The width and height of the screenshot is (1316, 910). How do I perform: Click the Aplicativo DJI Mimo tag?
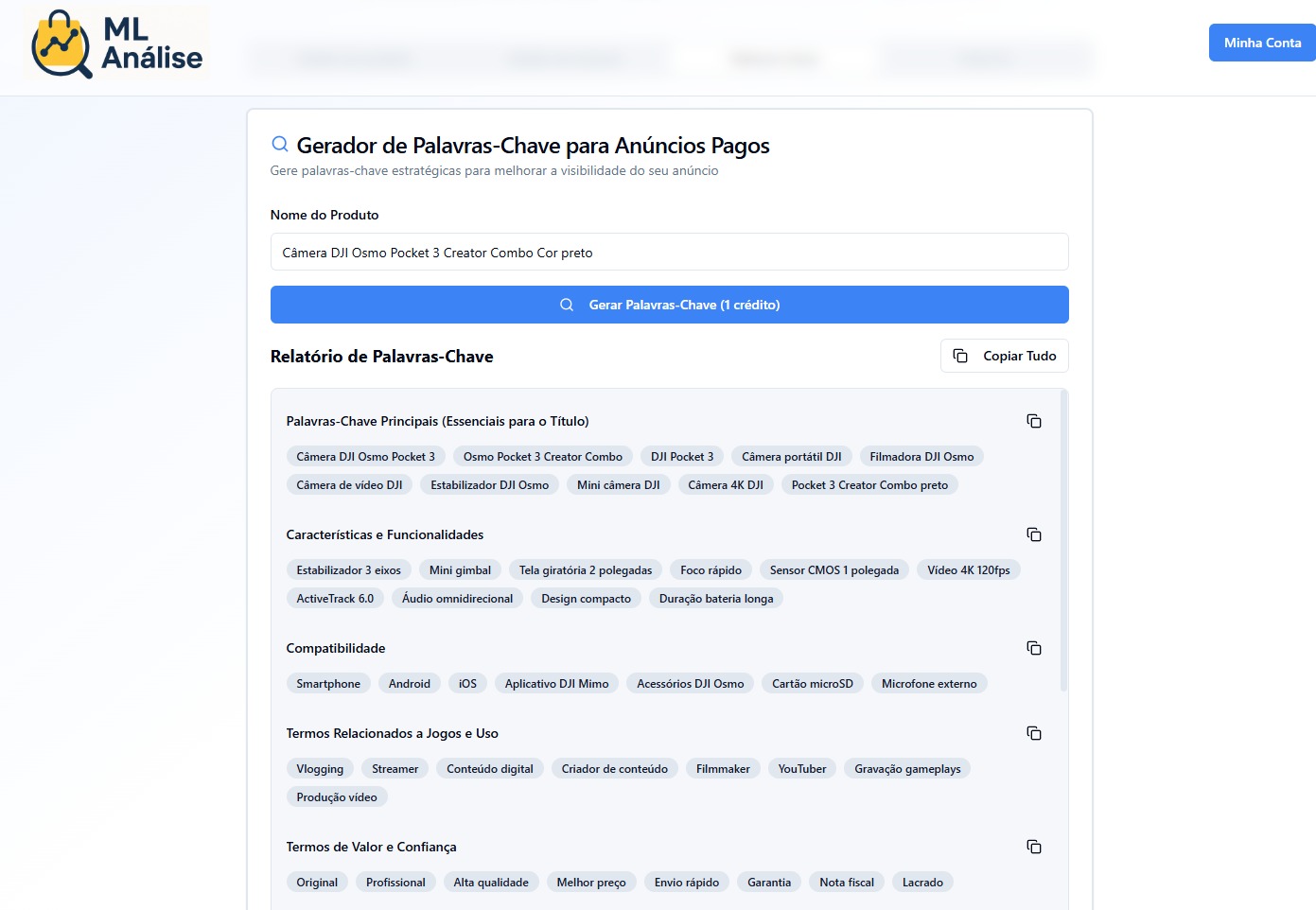tap(556, 684)
